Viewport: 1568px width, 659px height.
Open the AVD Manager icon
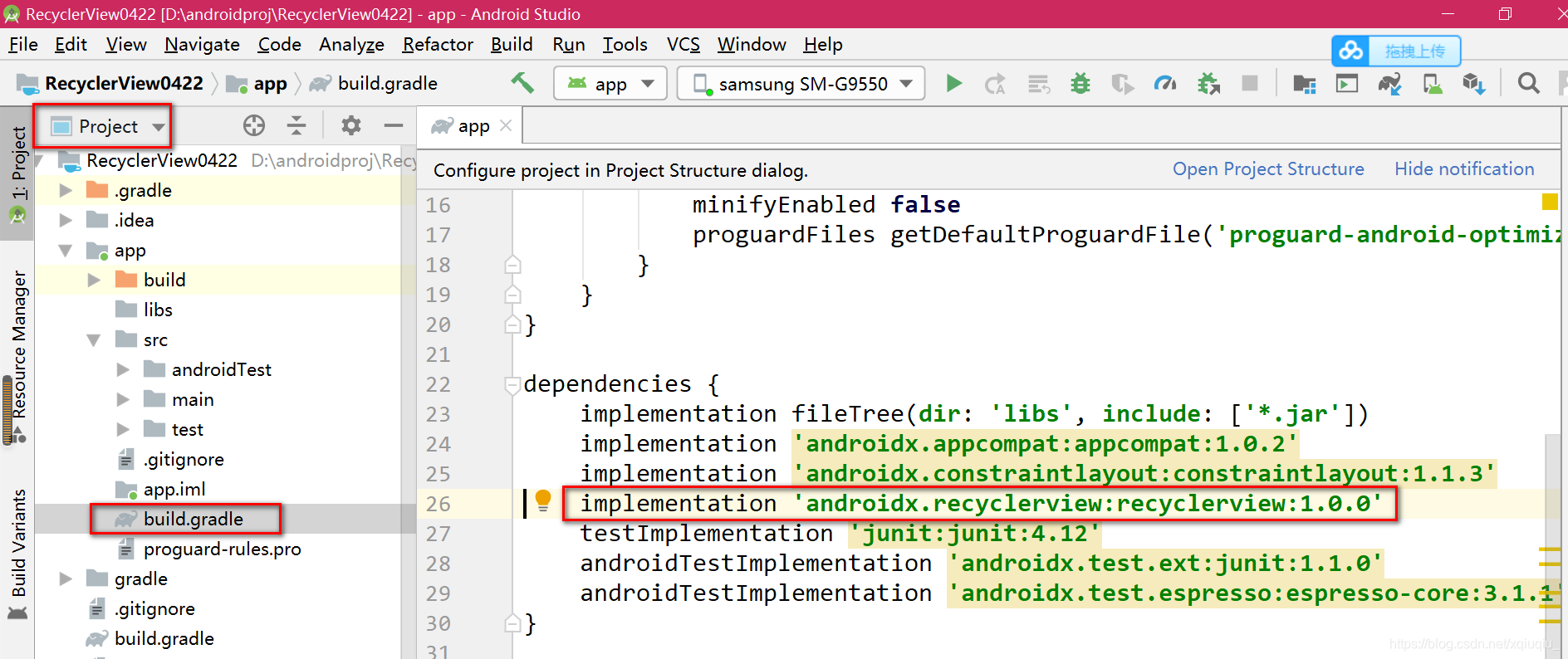(x=1433, y=84)
